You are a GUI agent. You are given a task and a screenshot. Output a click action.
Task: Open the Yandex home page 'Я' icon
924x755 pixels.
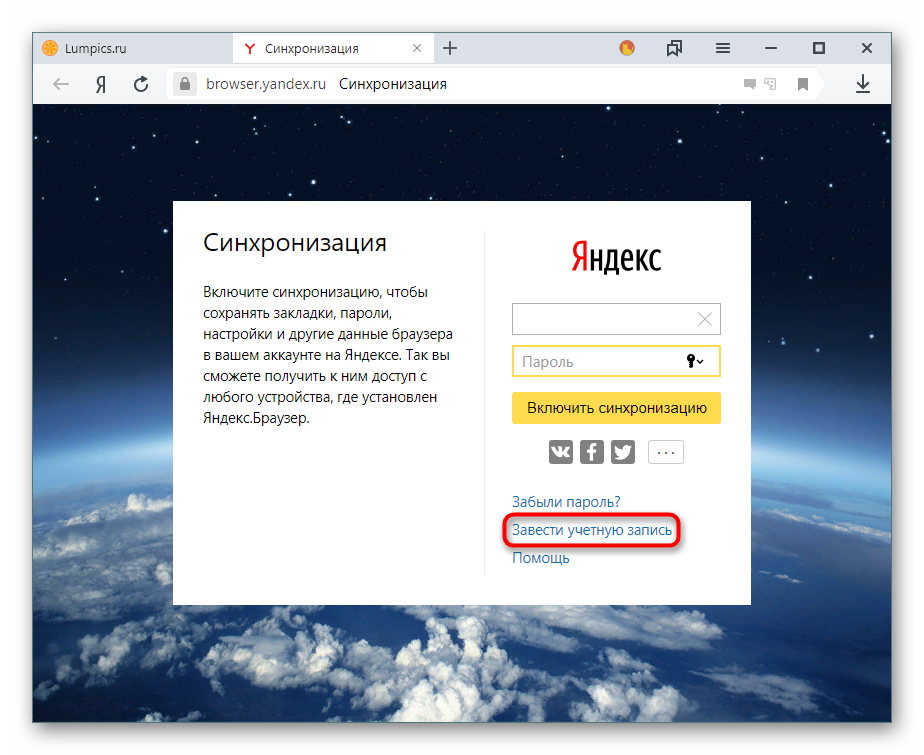(101, 85)
